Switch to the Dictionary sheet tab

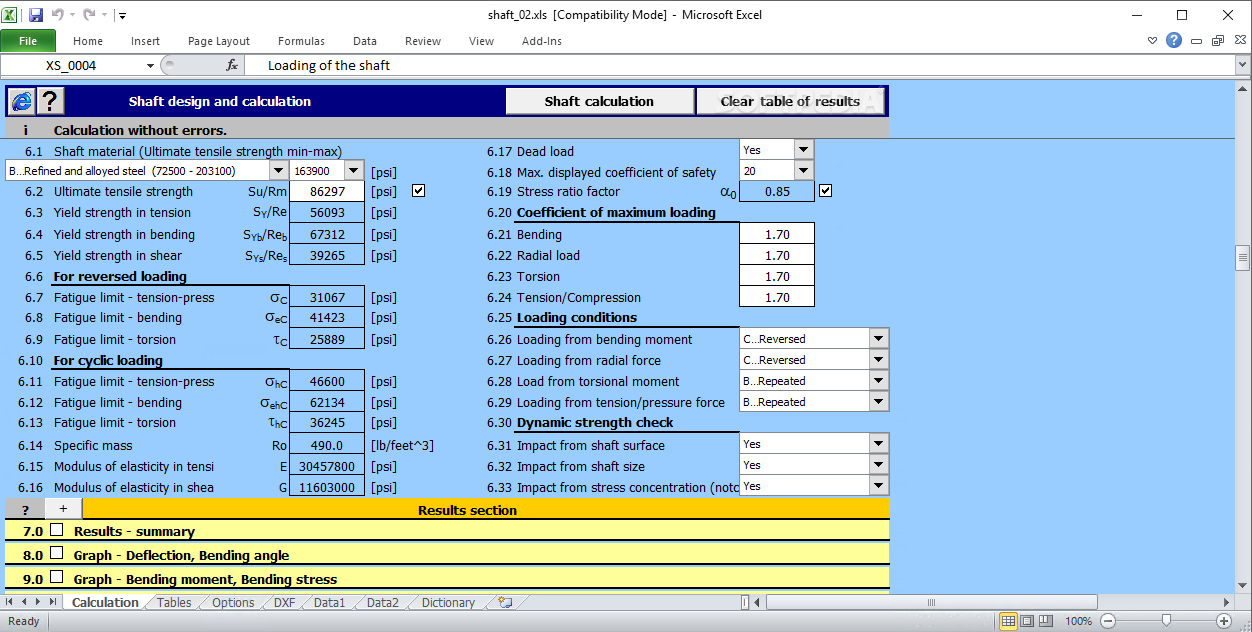point(448,602)
